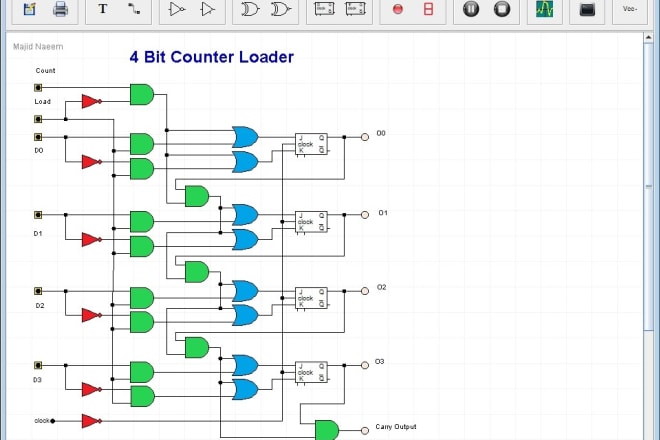Select the red inverter below the D0 input

click(x=91, y=162)
